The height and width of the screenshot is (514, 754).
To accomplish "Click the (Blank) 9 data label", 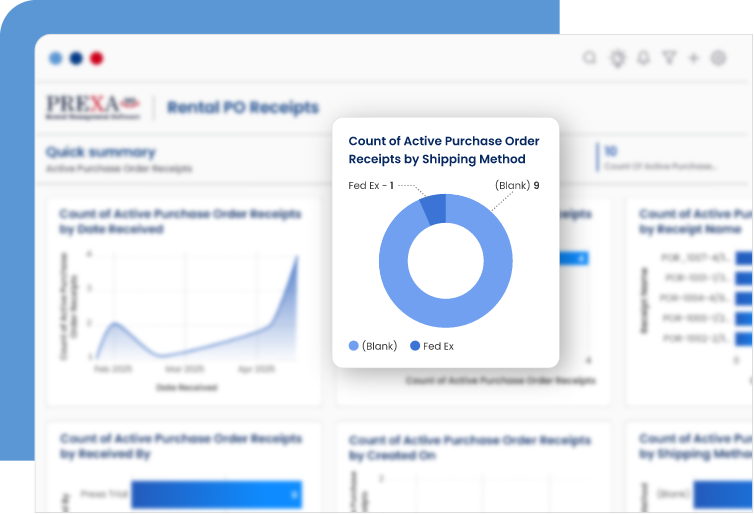I will (517, 185).
